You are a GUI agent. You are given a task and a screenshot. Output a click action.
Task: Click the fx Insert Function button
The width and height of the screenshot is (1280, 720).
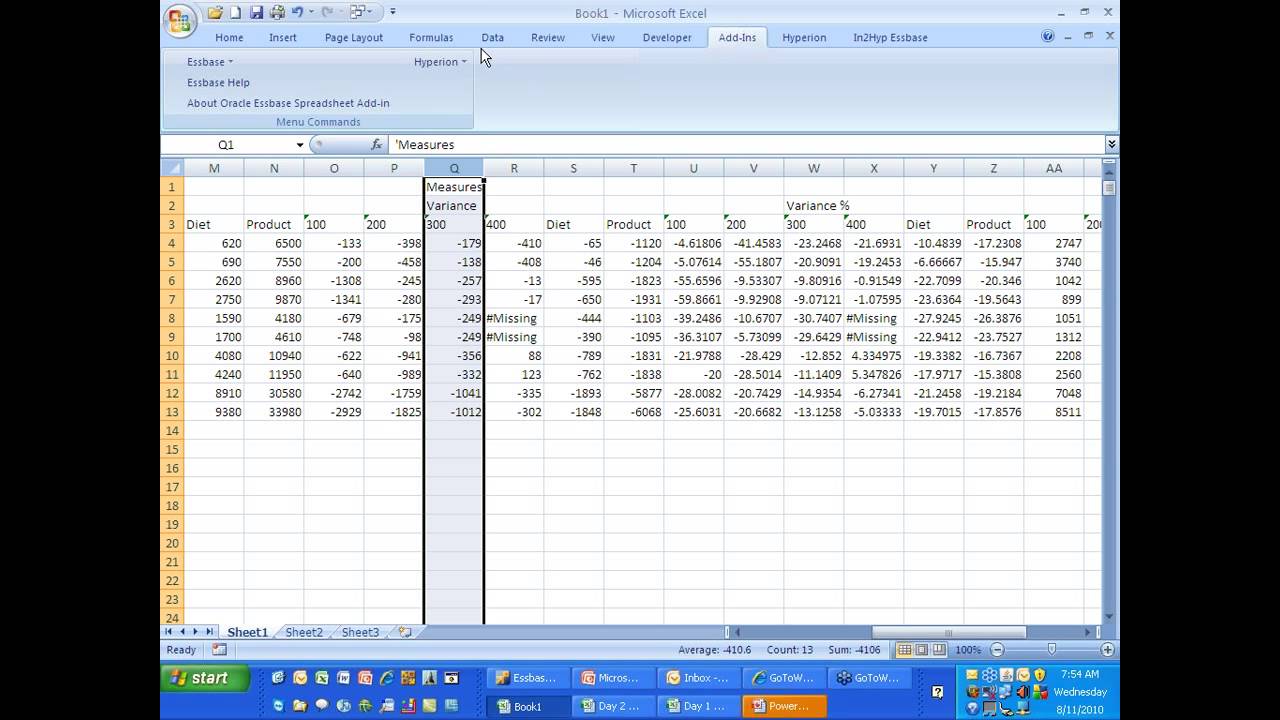click(377, 145)
